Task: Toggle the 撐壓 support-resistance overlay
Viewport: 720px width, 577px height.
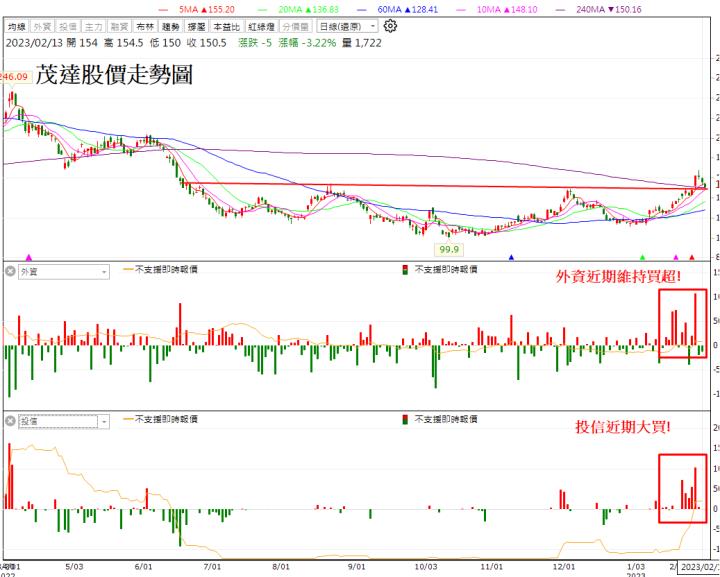Action: pos(197,27)
